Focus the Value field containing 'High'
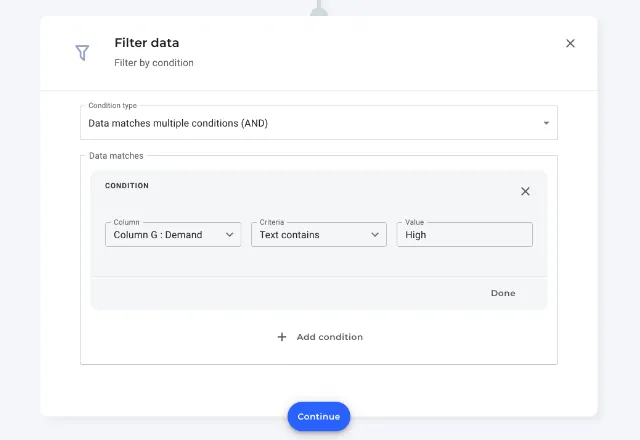This screenshot has height=440, width=640. [x=464, y=235]
